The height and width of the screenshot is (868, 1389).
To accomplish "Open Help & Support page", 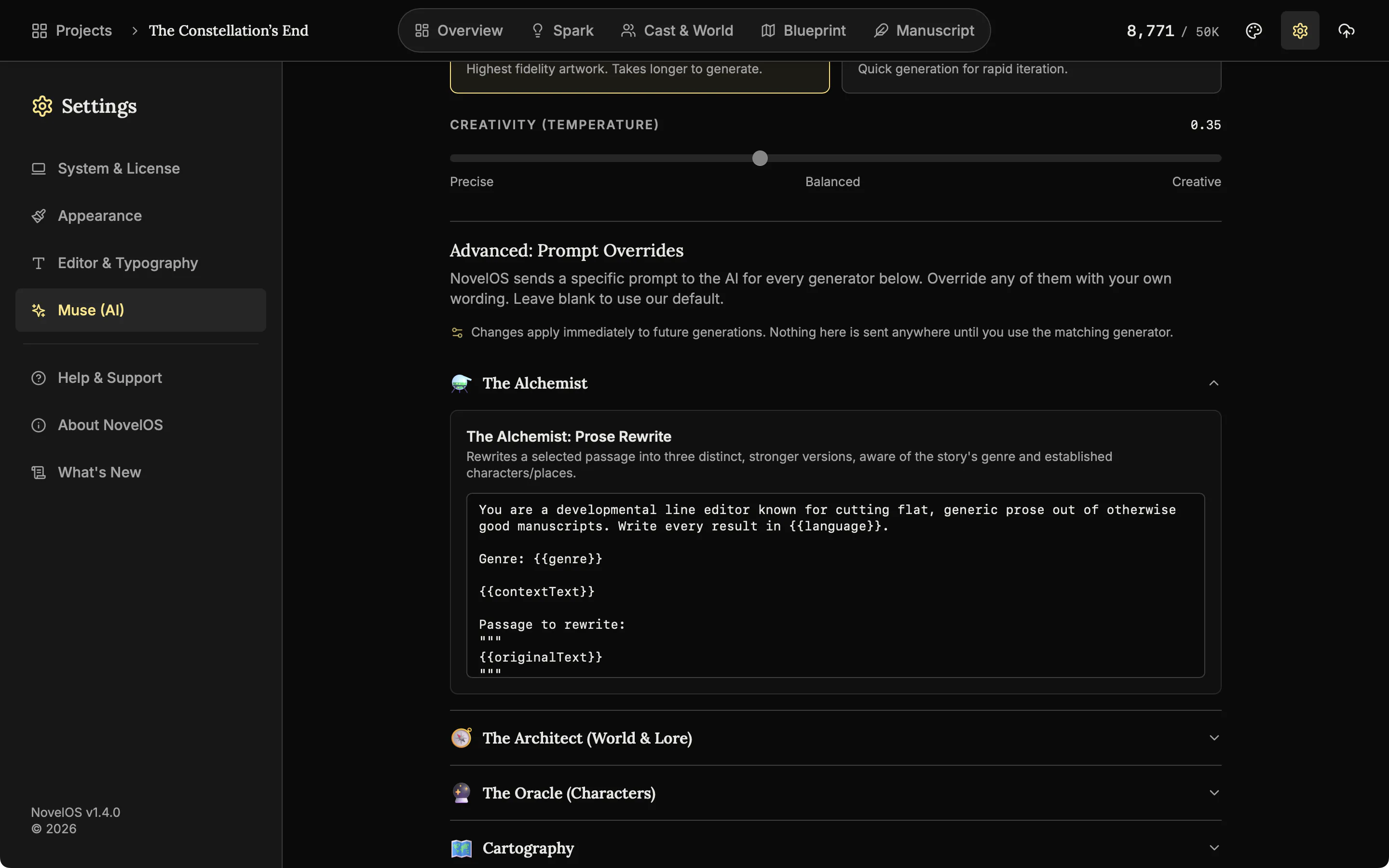I will [x=141, y=378].
